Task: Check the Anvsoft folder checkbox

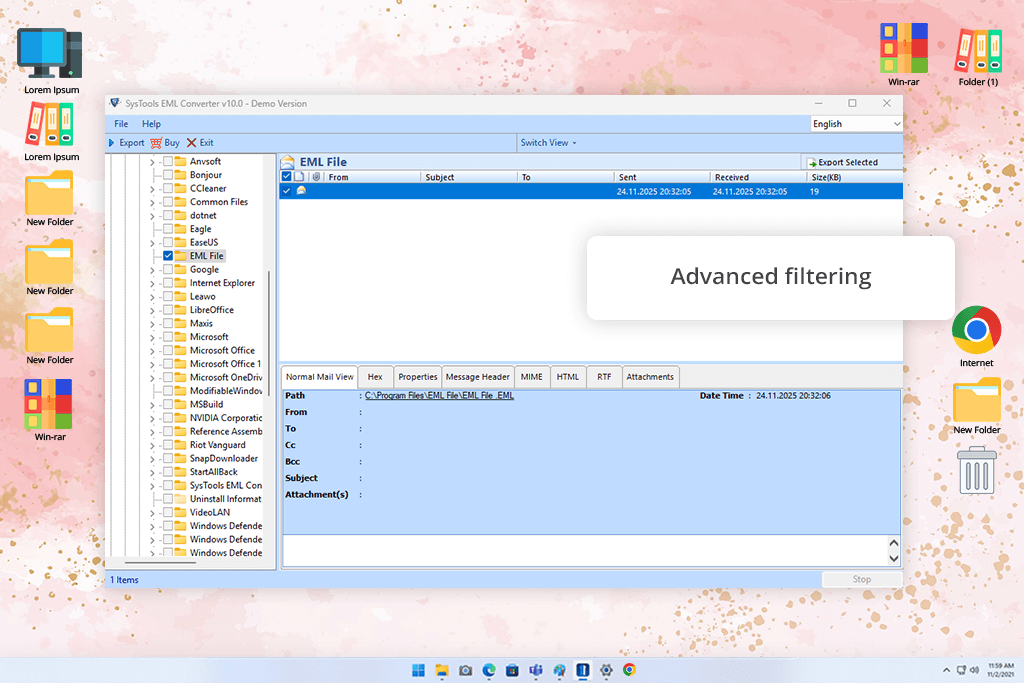Action: pos(168,161)
